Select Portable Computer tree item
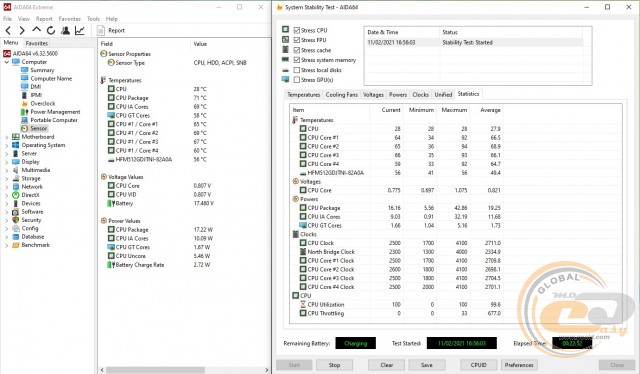640x374 pixels. 54,120
